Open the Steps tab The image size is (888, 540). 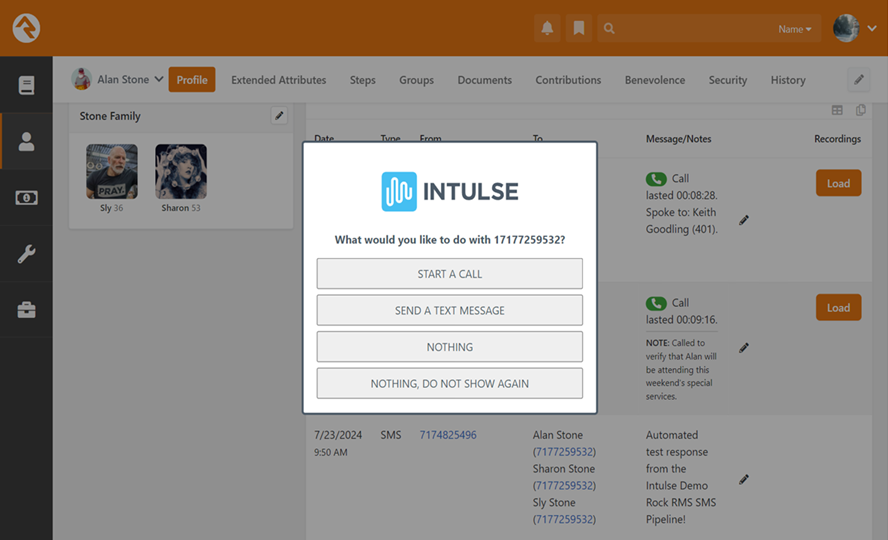tap(362, 80)
